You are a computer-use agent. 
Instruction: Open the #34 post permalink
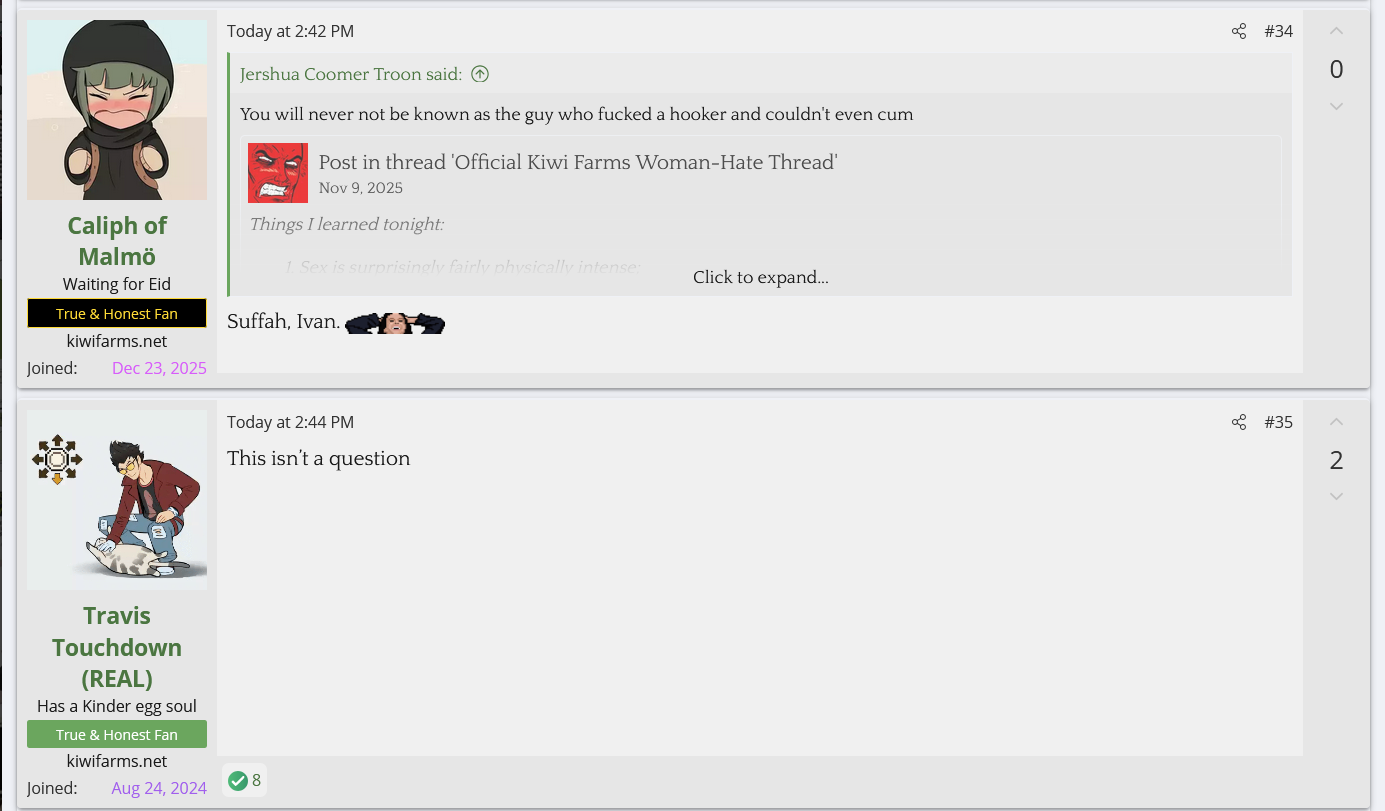pyautogui.click(x=1278, y=31)
